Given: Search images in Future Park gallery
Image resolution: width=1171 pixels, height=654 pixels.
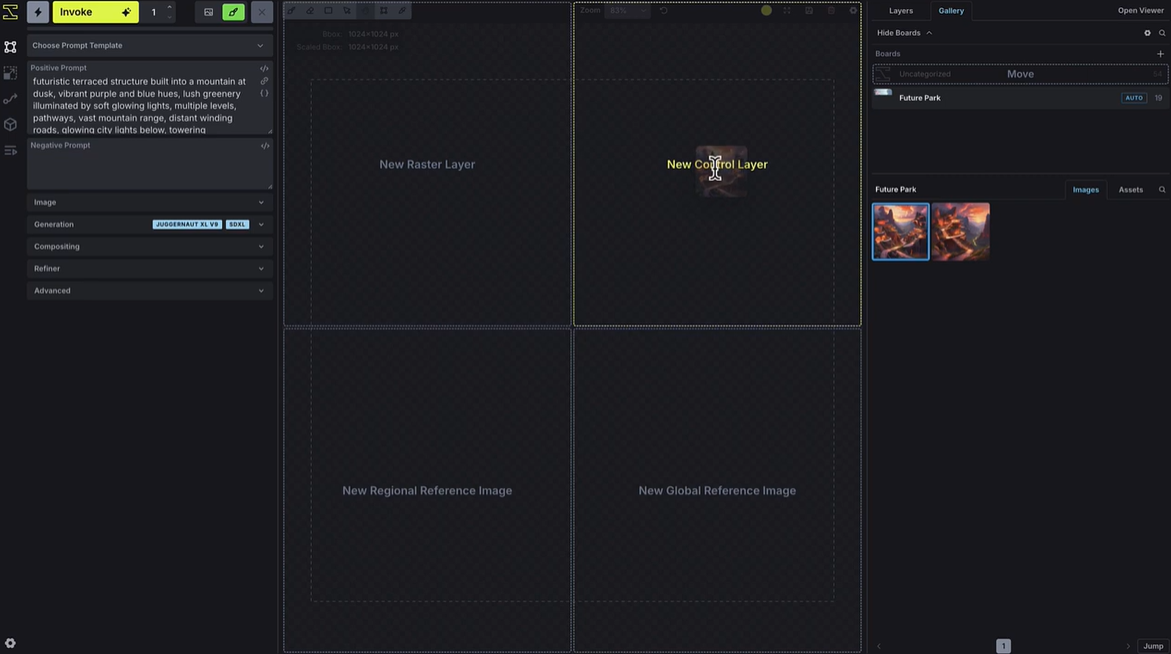Looking at the screenshot, I should [x=1162, y=190].
